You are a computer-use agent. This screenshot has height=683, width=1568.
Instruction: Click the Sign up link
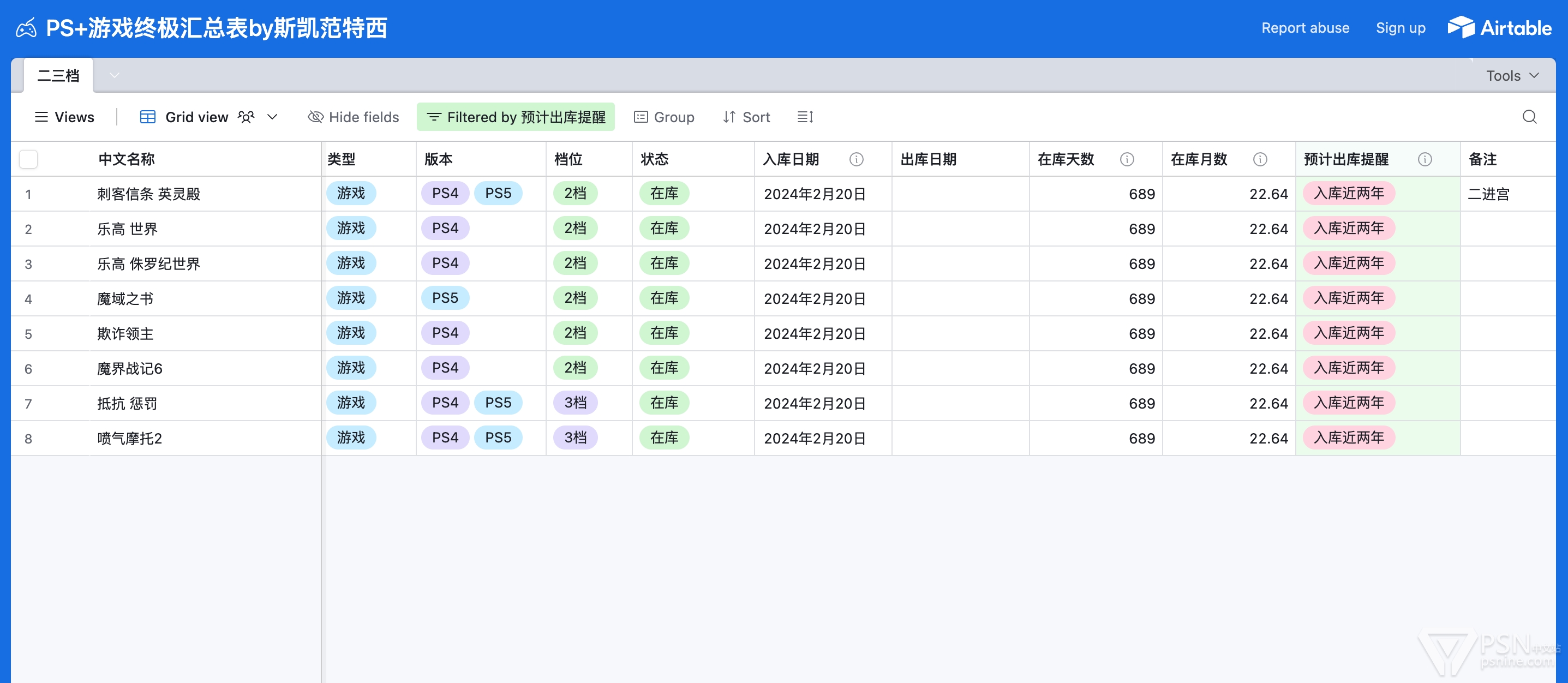[1400, 28]
